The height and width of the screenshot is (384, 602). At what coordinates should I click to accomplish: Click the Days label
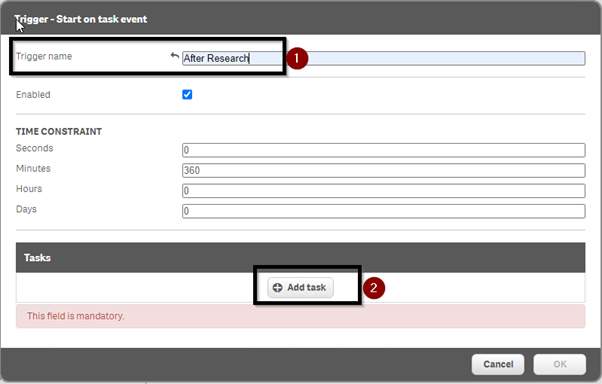click(x=26, y=209)
